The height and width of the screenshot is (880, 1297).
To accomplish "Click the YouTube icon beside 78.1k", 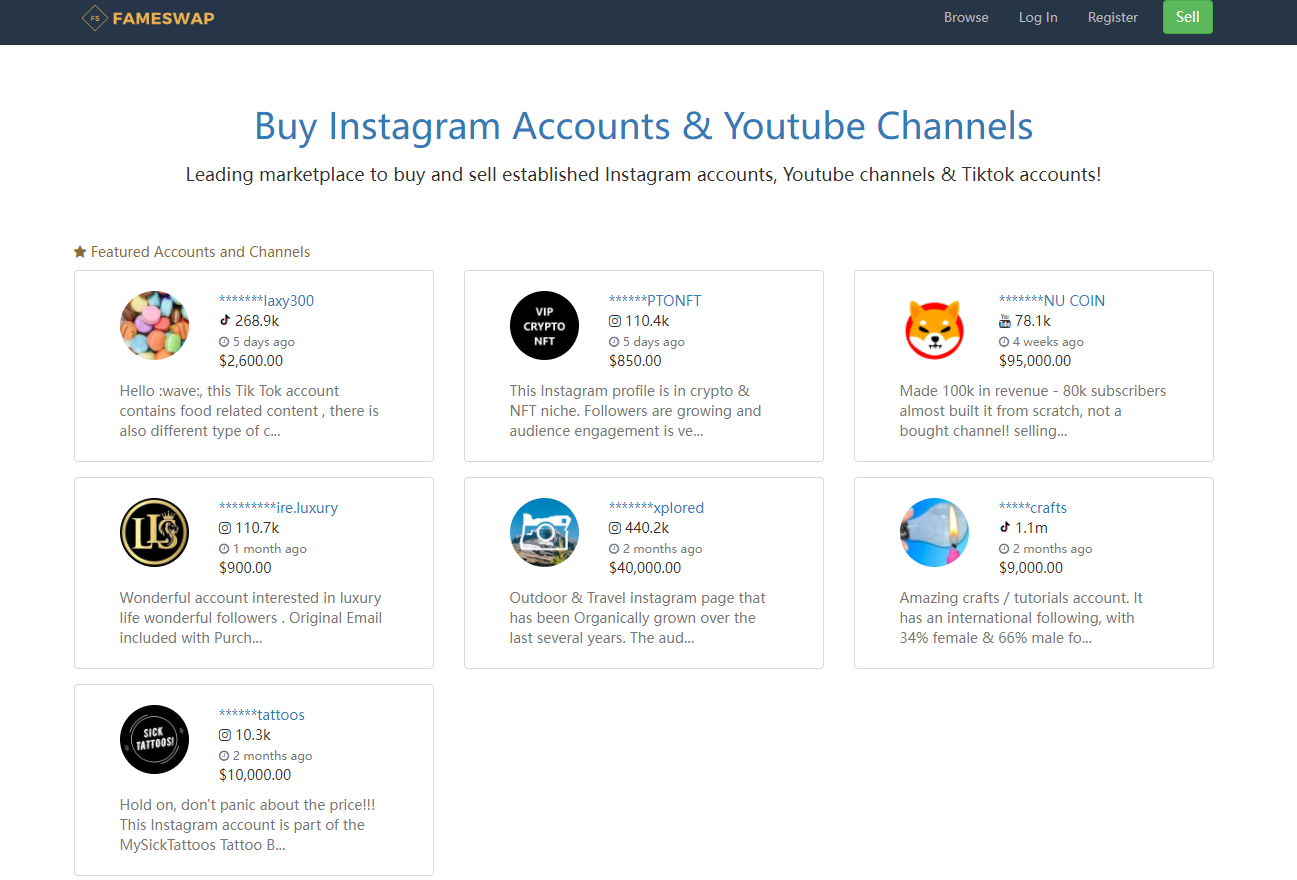I will 1005,321.
